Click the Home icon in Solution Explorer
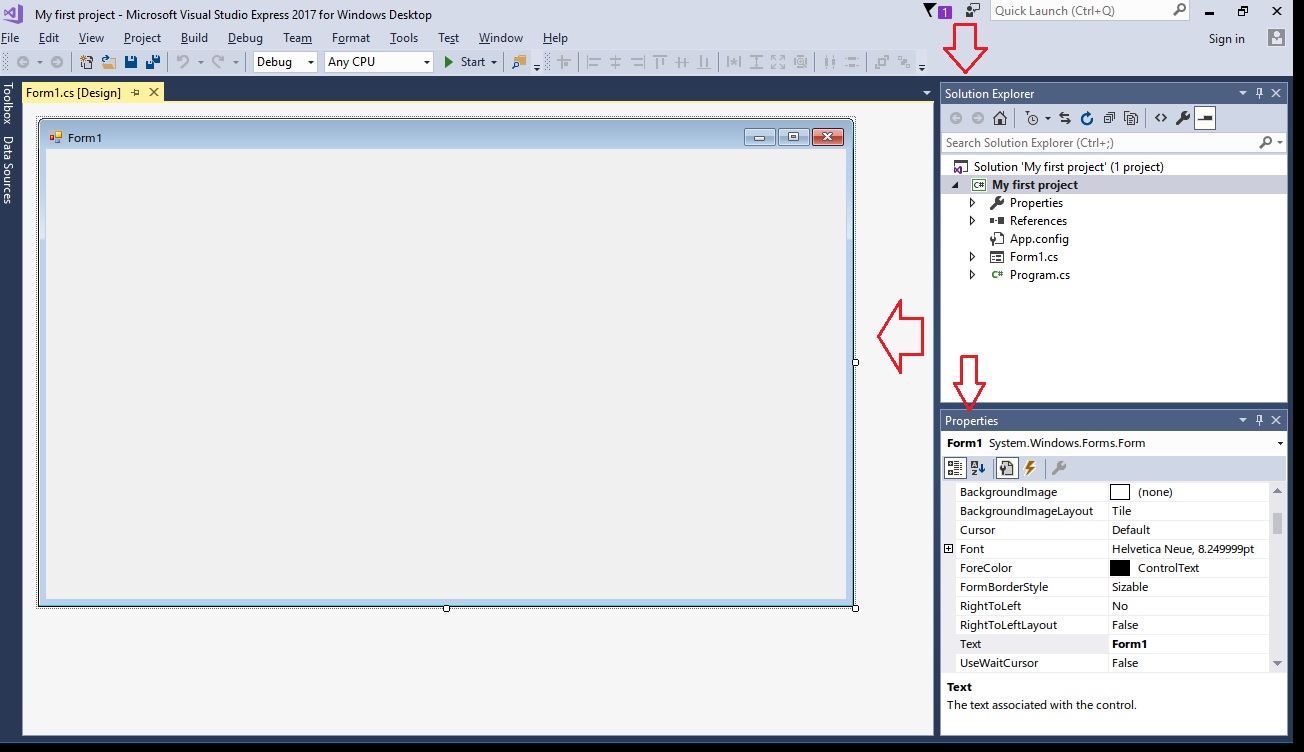 click(x=1000, y=118)
